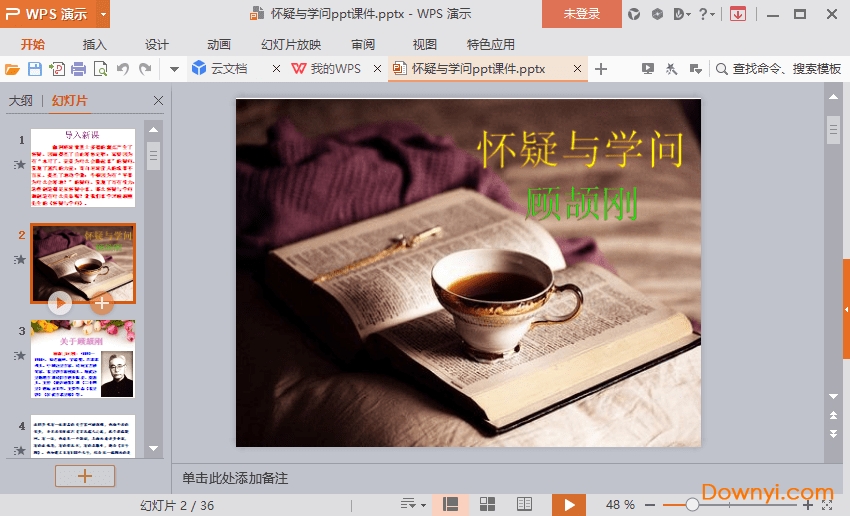The image size is (850, 516).
Task: Start slideshow with orange play button
Action: (x=569, y=505)
